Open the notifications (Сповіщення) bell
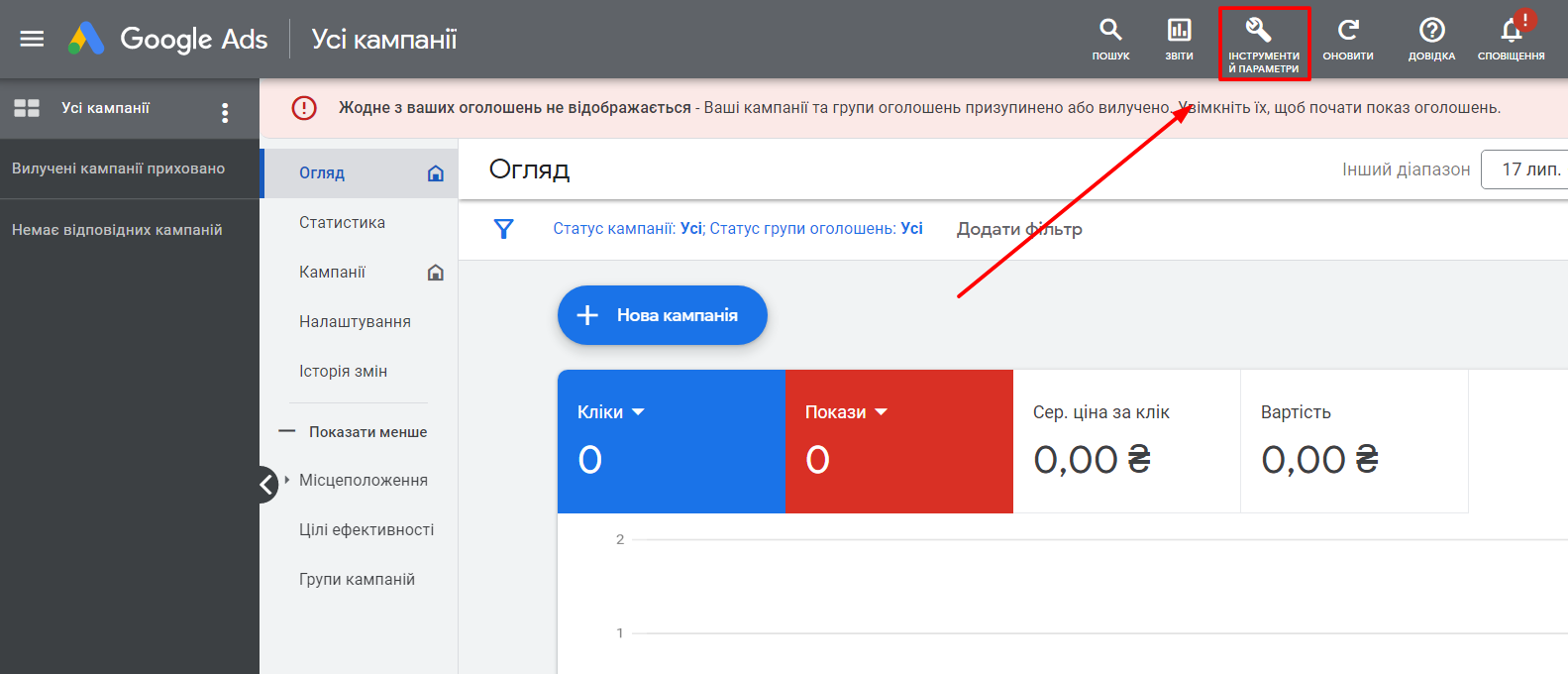 (1511, 38)
